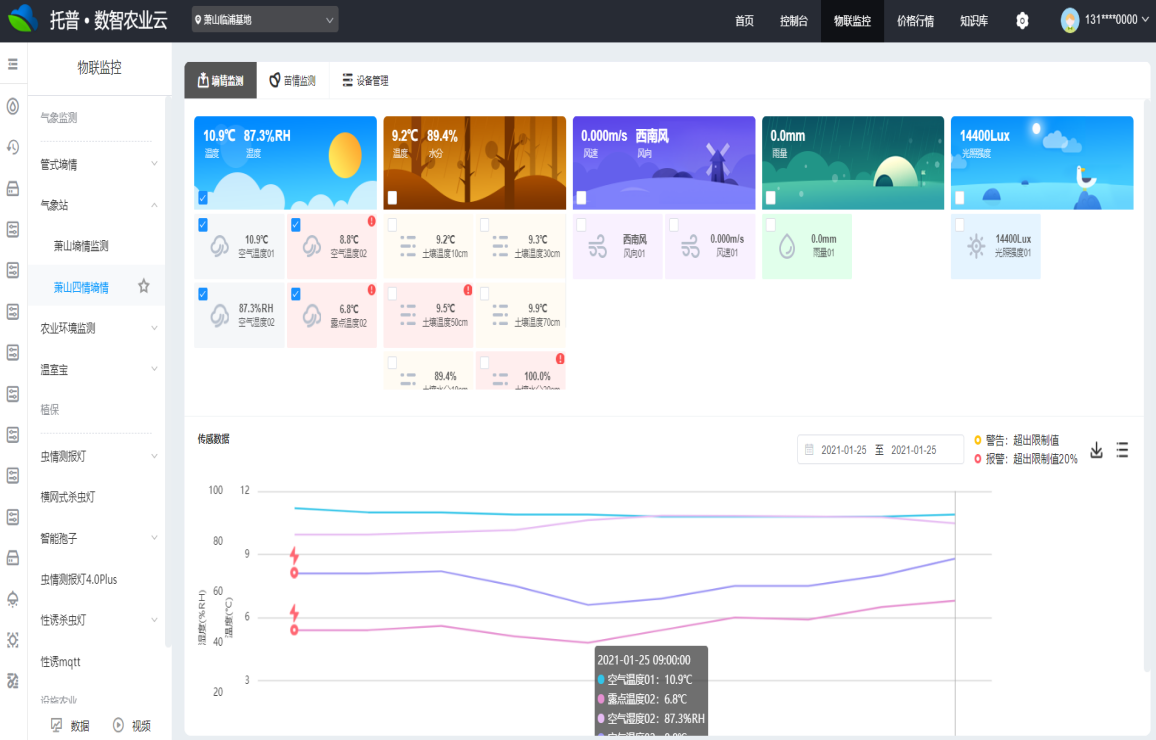Open 横网式杀虫灯 in sidebar
1156x740 pixels.
(x=68, y=497)
